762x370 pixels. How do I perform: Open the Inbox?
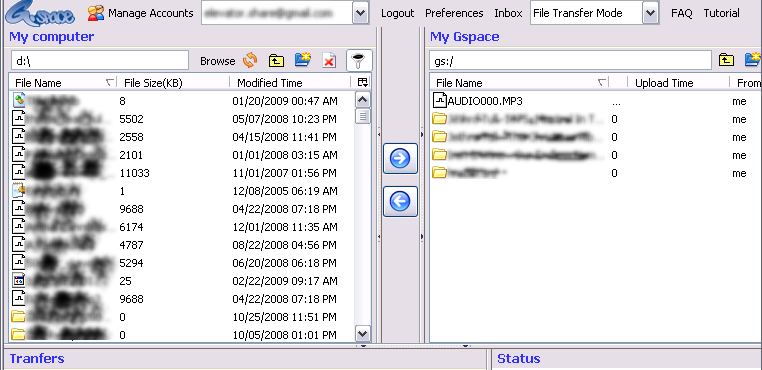tap(508, 14)
